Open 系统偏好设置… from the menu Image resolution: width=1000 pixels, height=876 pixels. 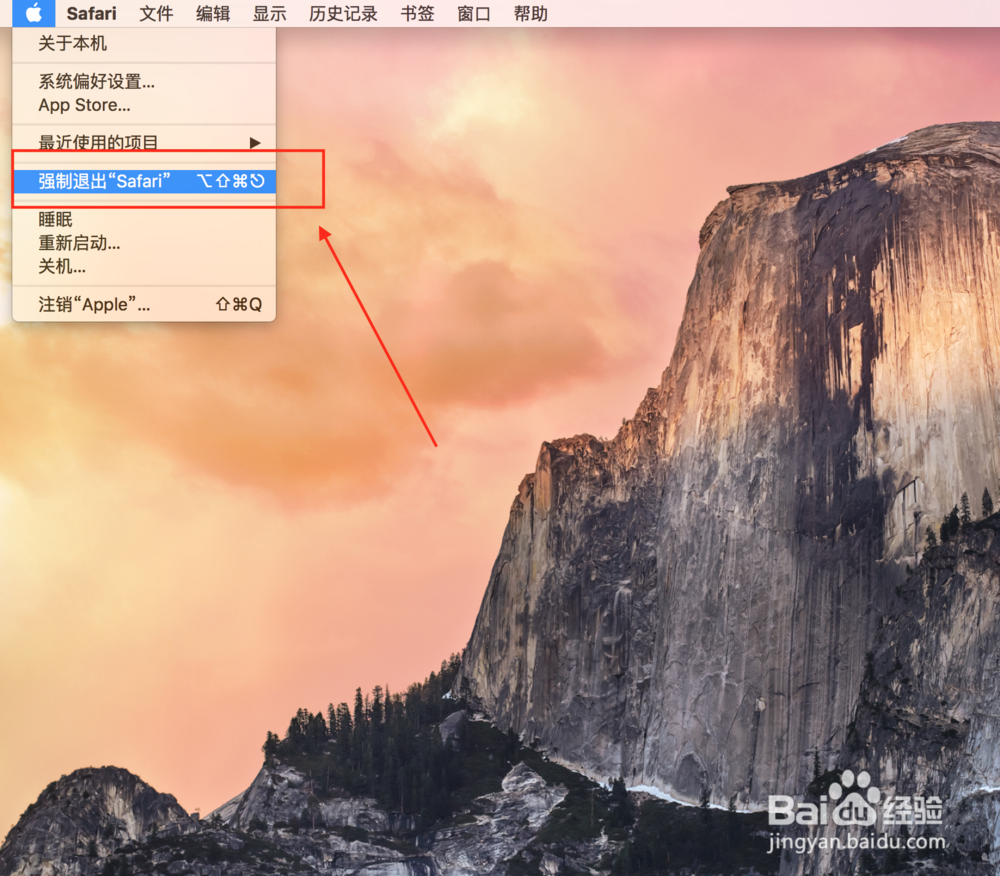coord(144,82)
